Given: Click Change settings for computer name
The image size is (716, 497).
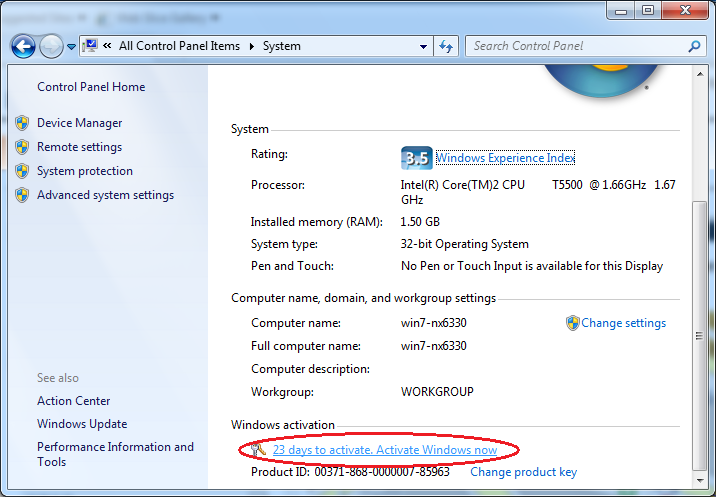Looking at the screenshot, I should tap(623, 323).
